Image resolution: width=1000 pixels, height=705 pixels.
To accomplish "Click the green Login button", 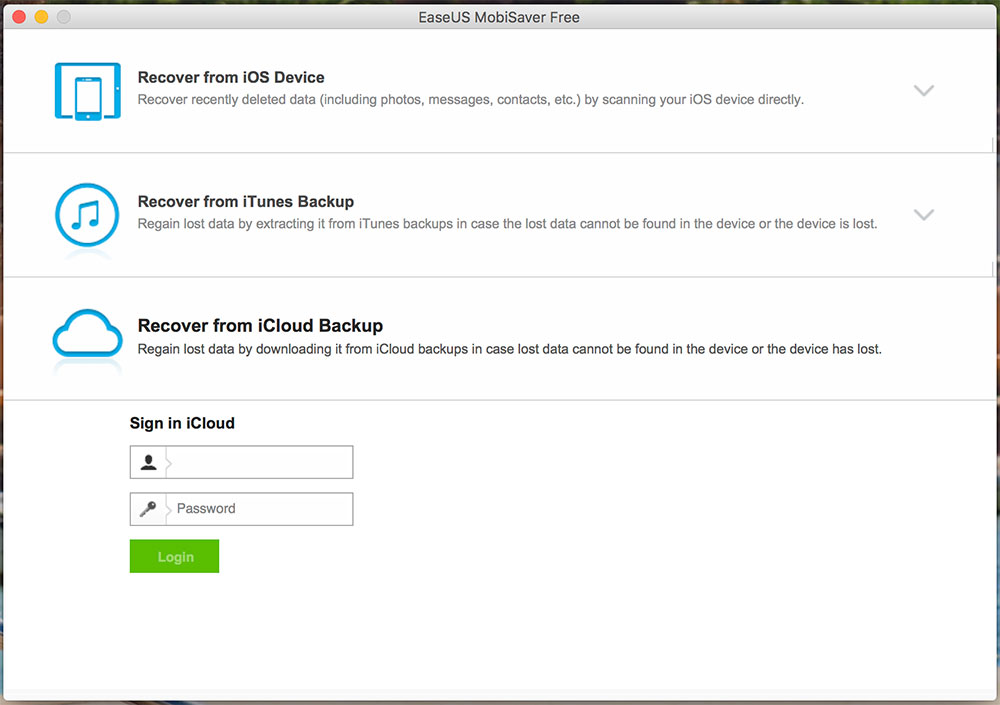I will pos(174,556).
